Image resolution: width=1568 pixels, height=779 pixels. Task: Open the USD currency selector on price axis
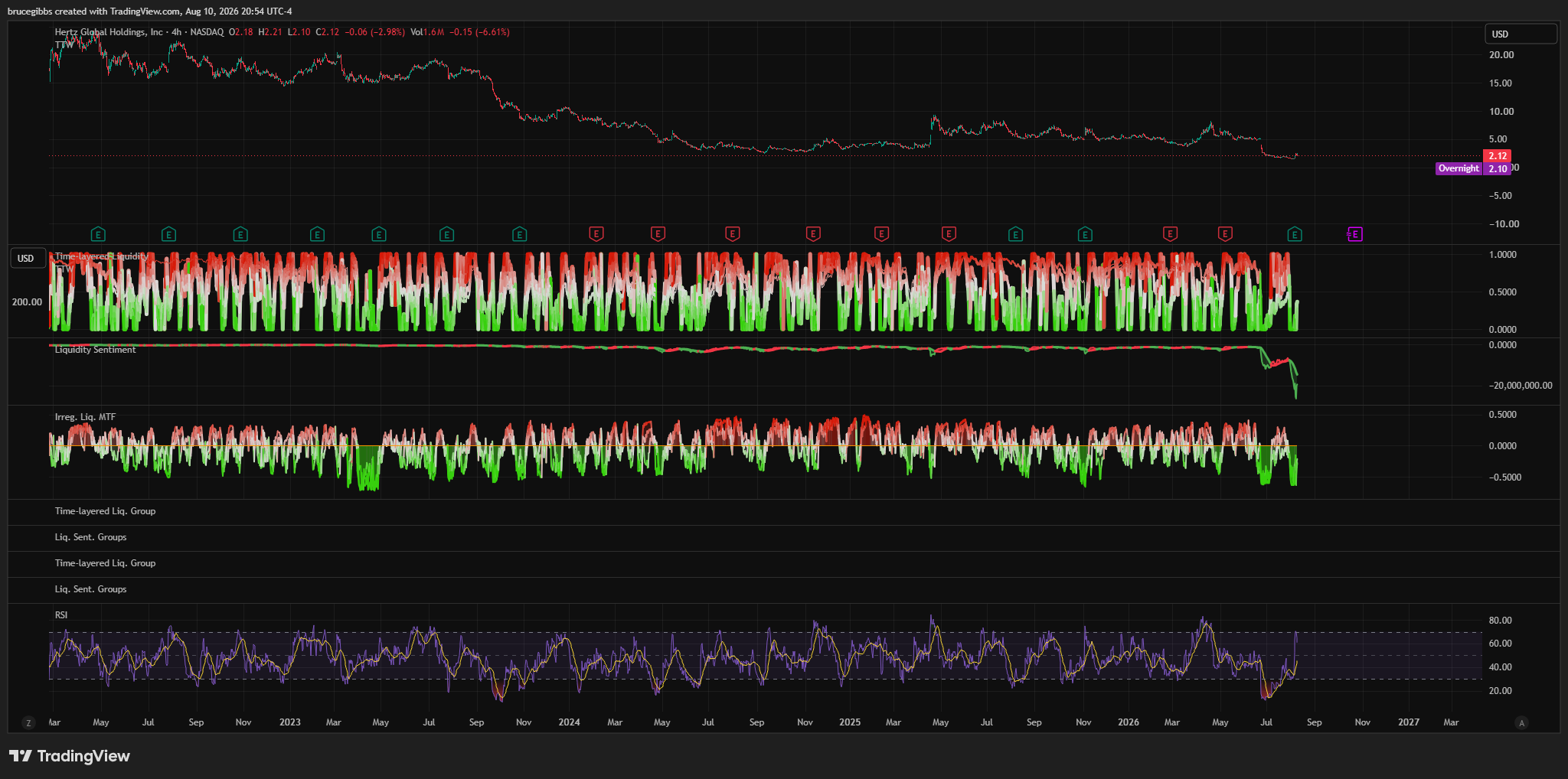tap(1521, 34)
